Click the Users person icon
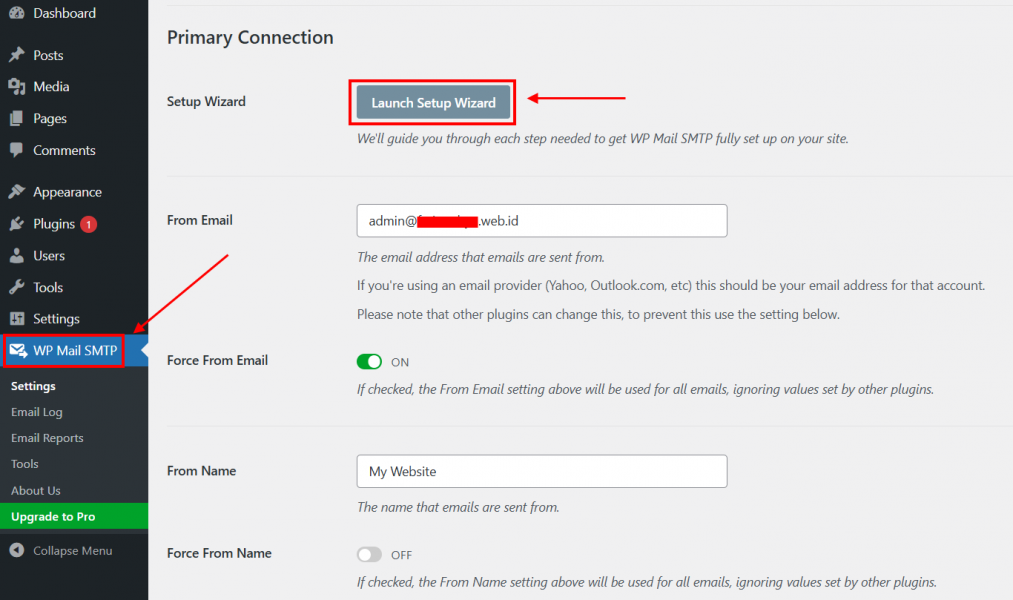The width and height of the screenshot is (1013, 600). (17, 256)
